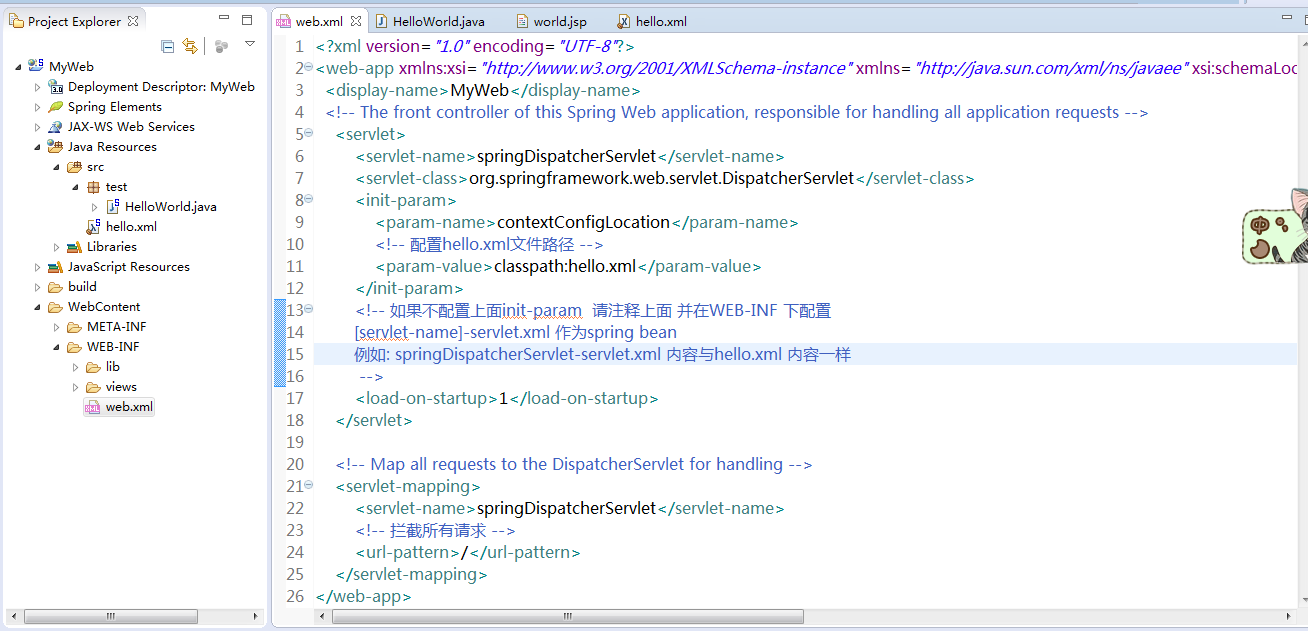The width and height of the screenshot is (1308, 631).
Task: Select the JavaScript Resources icon
Action: 56,267
